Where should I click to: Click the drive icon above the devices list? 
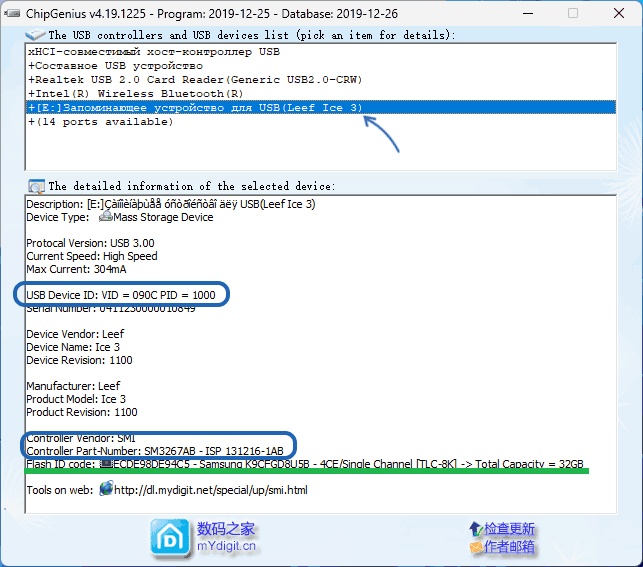pos(35,34)
